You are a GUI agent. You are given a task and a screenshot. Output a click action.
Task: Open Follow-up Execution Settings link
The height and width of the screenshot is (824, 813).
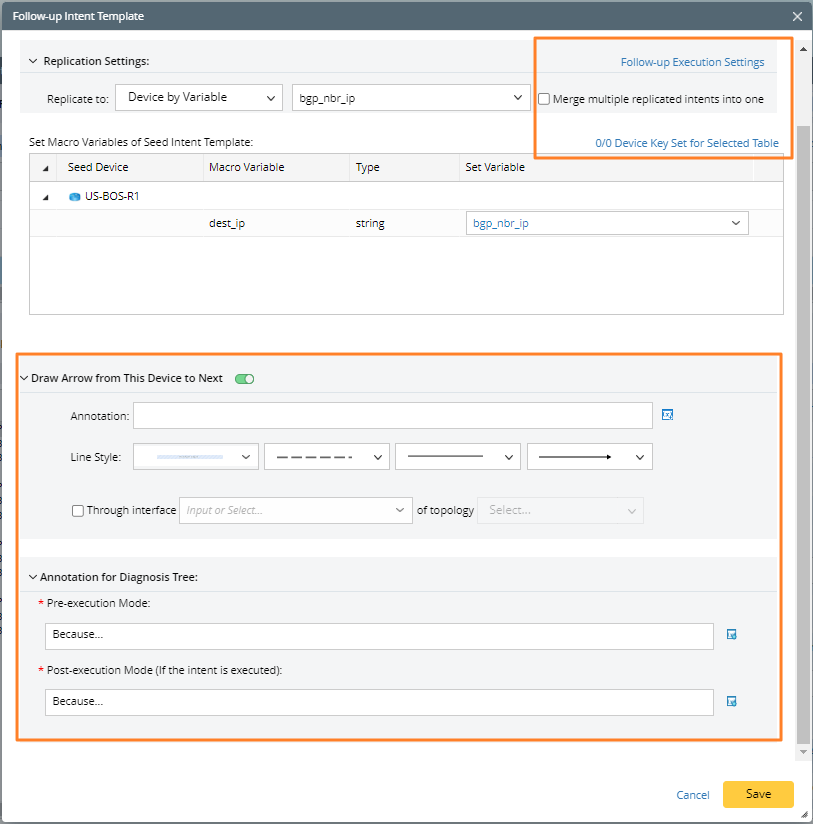pyautogui.click(x=692, y=62)
